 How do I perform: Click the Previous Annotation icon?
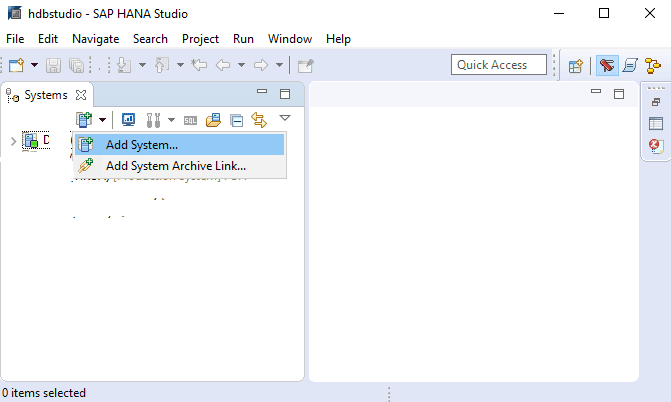(162, 66)
